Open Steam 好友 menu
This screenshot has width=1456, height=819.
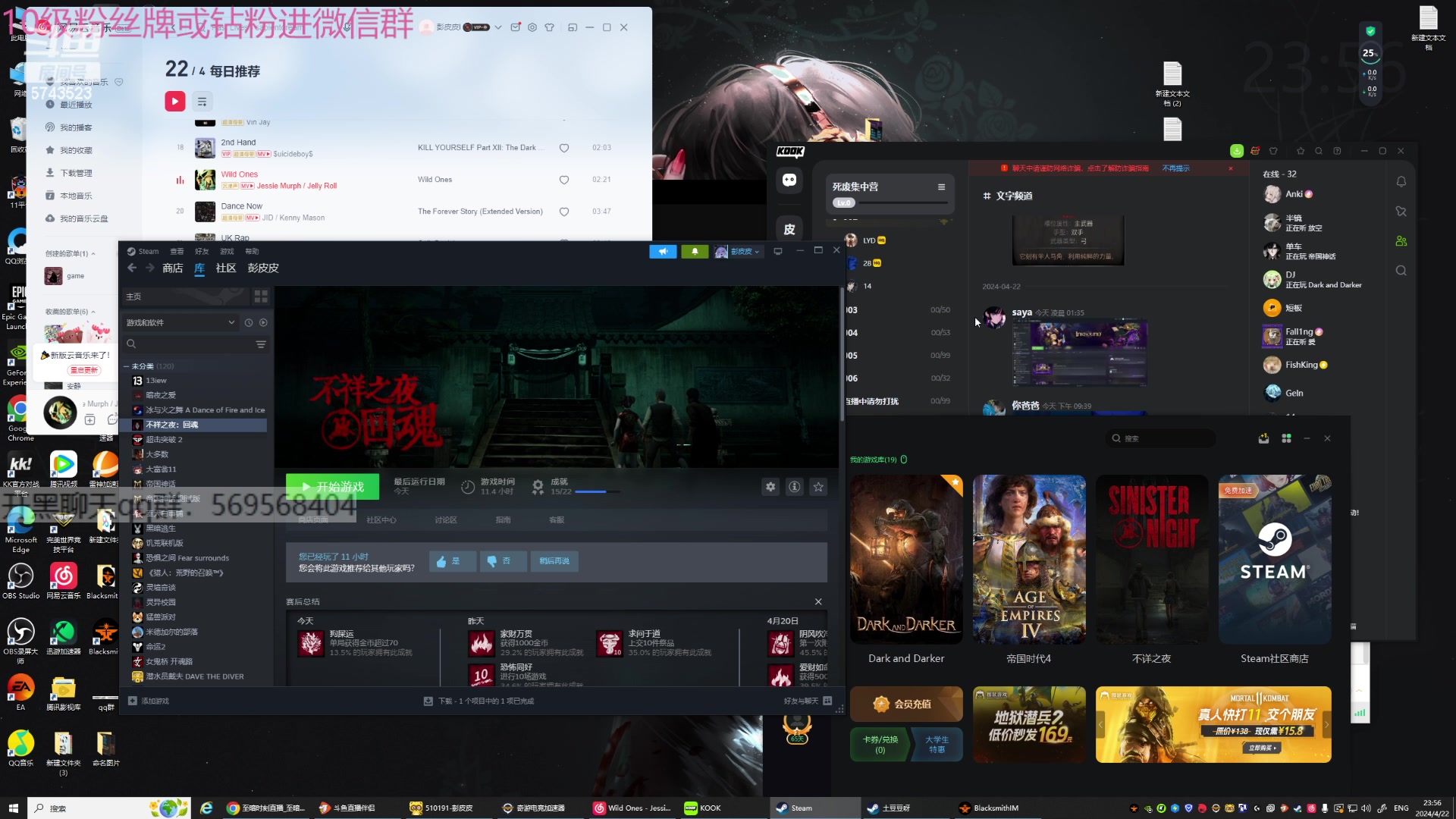click(x=201, y=252)
